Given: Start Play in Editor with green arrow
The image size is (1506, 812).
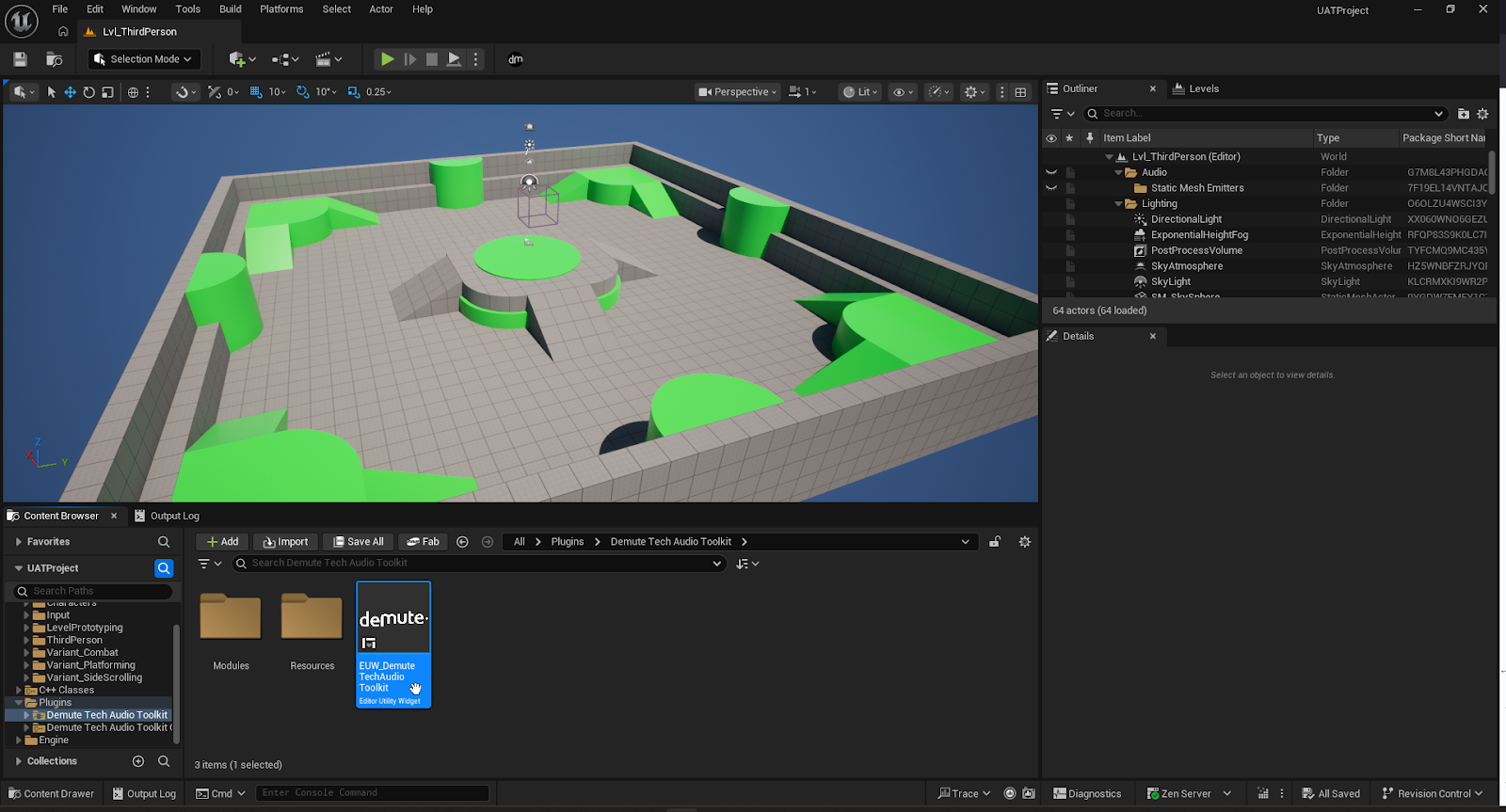Looking at the screenshot, I should tap(387, 59).
